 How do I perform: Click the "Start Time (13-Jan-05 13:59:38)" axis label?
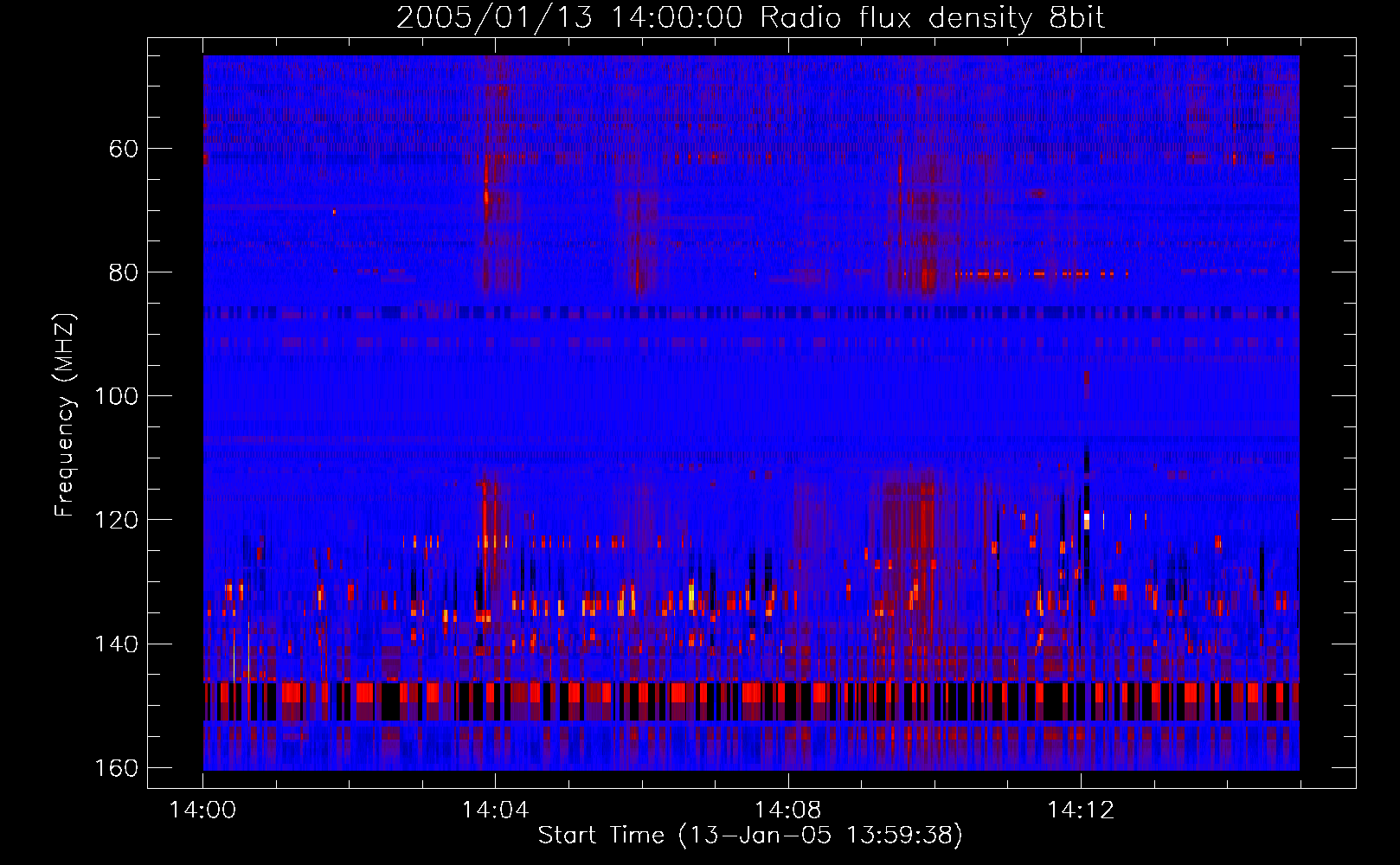750,836
